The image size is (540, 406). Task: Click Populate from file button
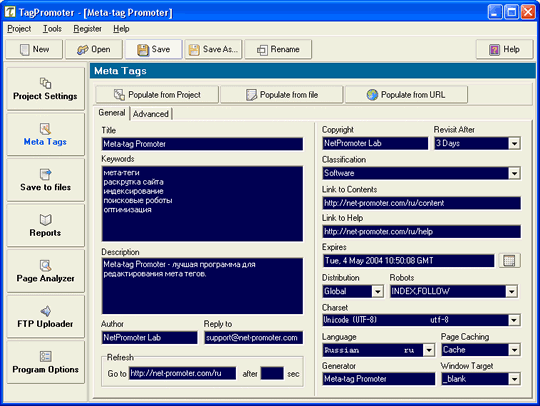pyautogui.click(x=282, y=94)
